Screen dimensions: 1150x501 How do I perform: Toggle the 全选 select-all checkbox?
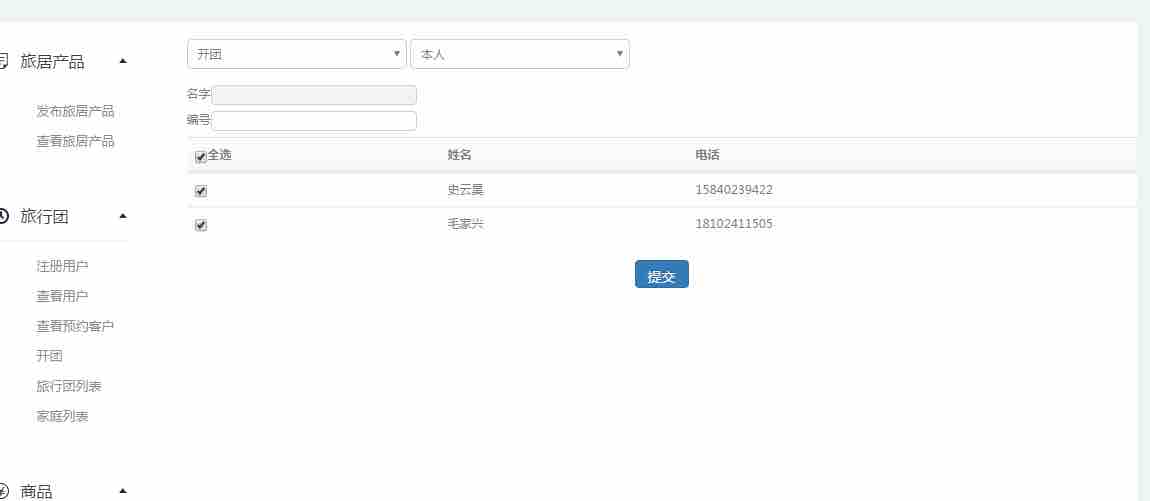point(201,157)
